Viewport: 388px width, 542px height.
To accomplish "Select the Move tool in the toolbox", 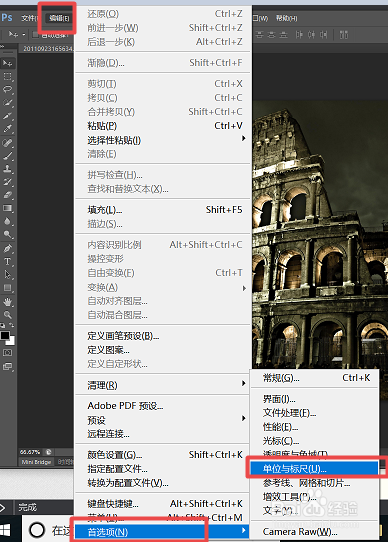I will [7, 63].
